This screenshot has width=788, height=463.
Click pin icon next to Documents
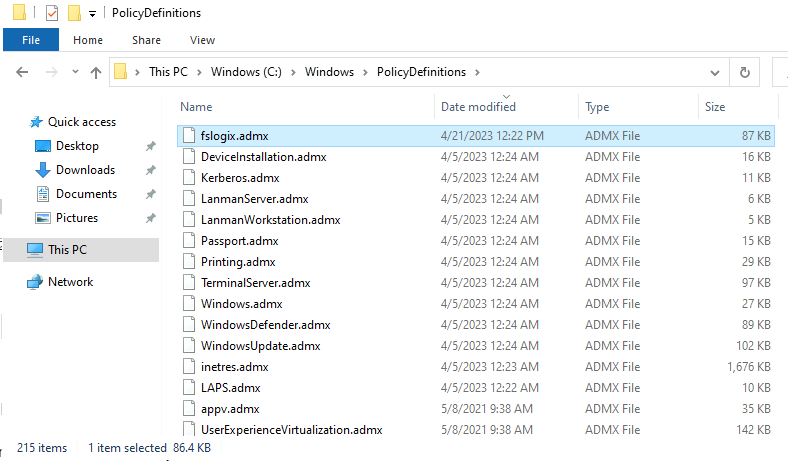(150, 194)
